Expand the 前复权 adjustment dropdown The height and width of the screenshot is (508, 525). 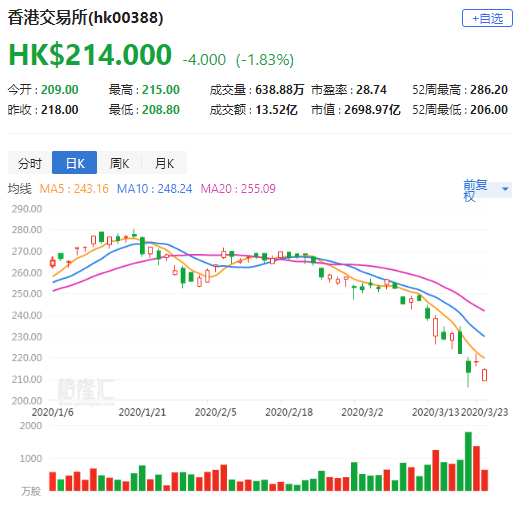tap(487, 190)
